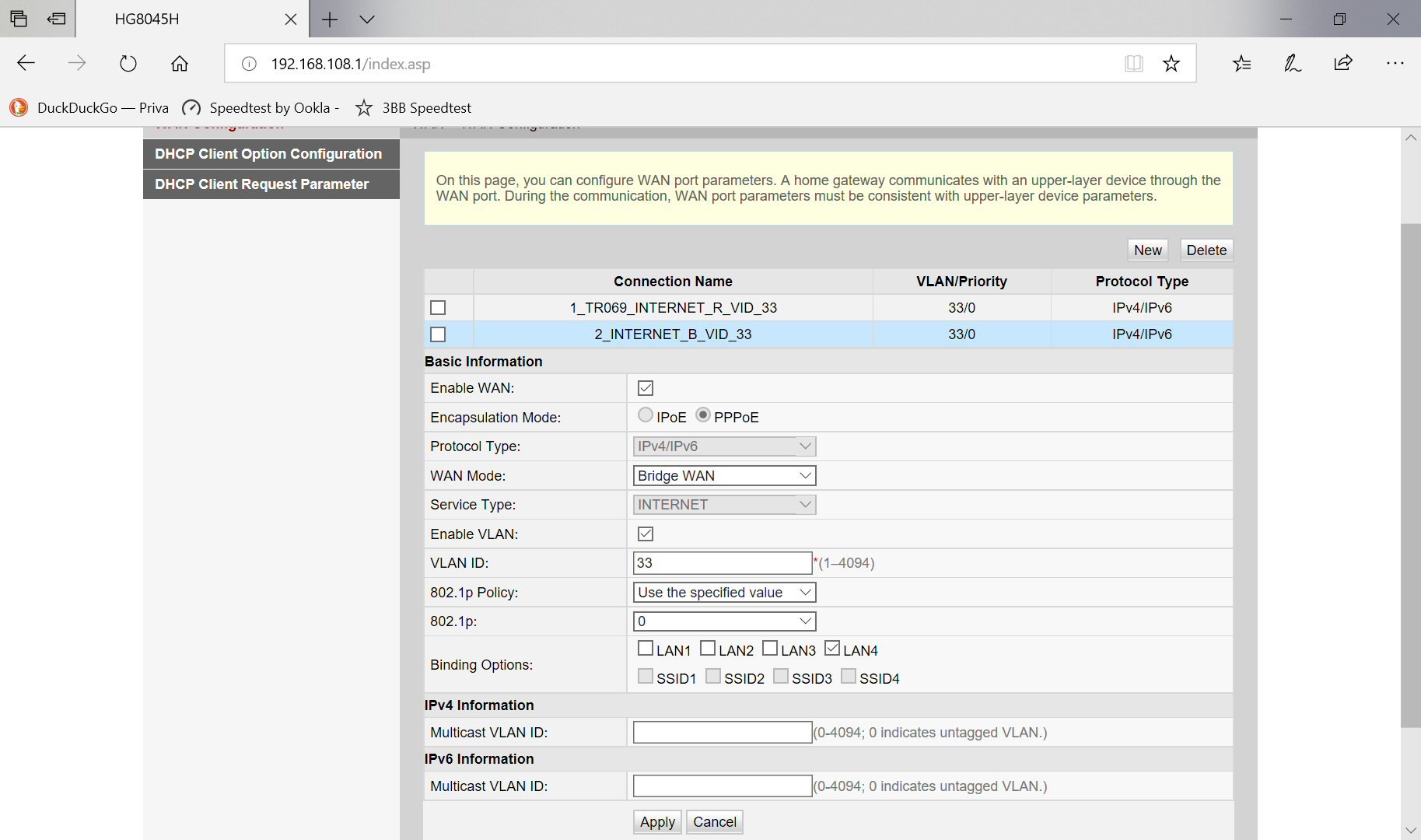
Task: Check the LAN3 binding option
Action: pos(770,649)
